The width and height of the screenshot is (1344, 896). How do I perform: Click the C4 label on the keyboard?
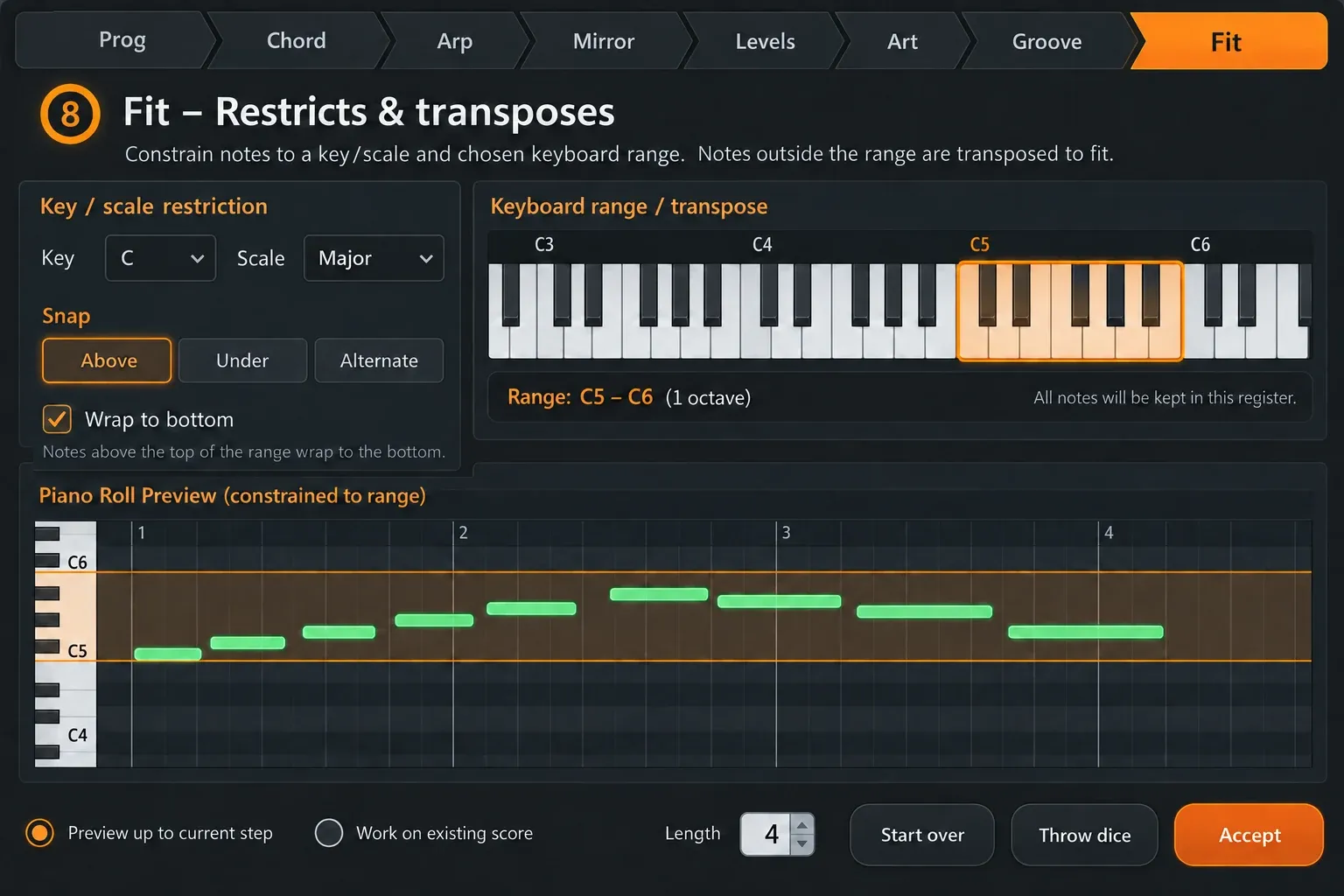pyautogui.click(x=762, y=245)
